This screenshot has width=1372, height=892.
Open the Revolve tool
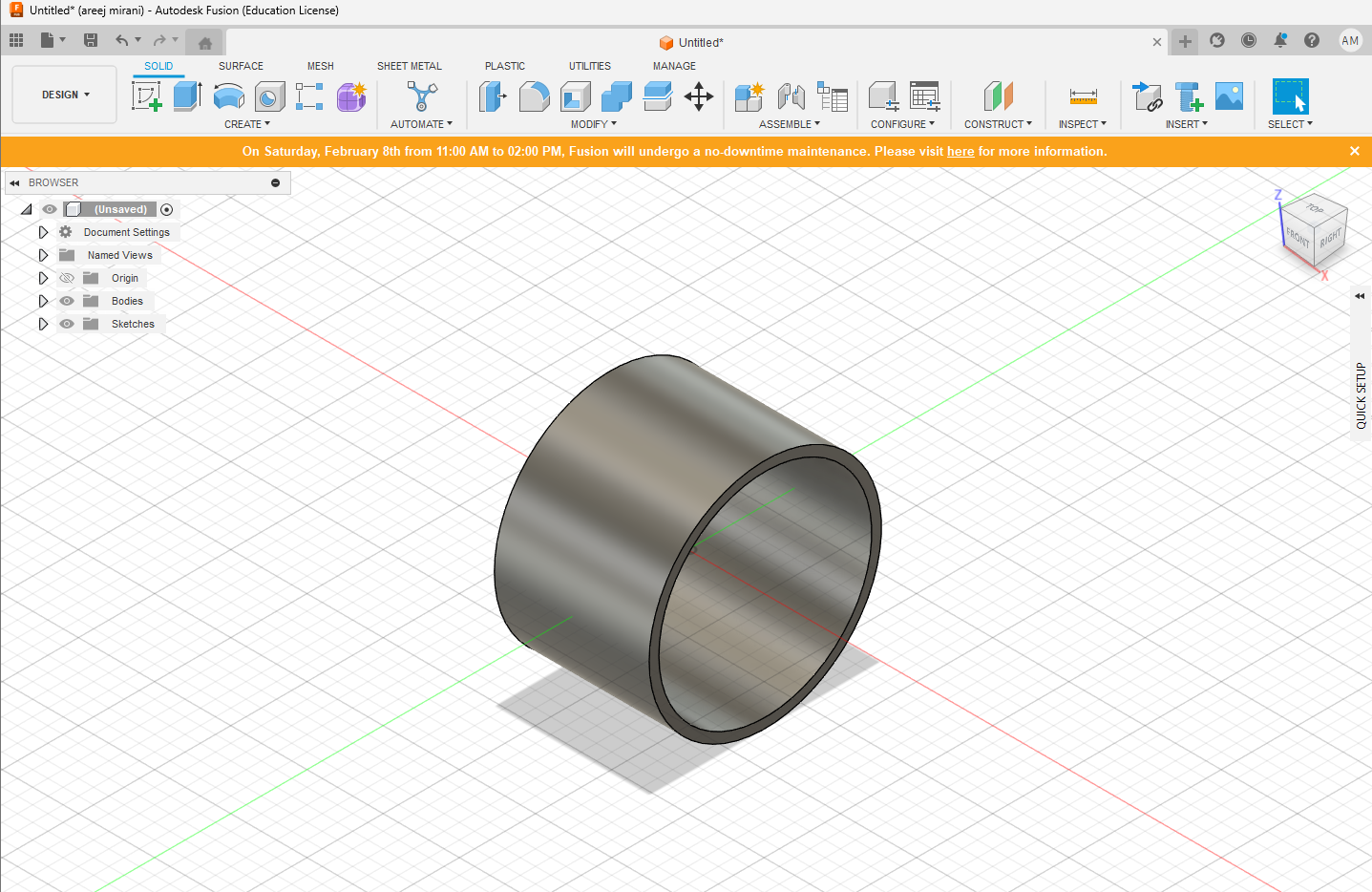coord(228,96)
